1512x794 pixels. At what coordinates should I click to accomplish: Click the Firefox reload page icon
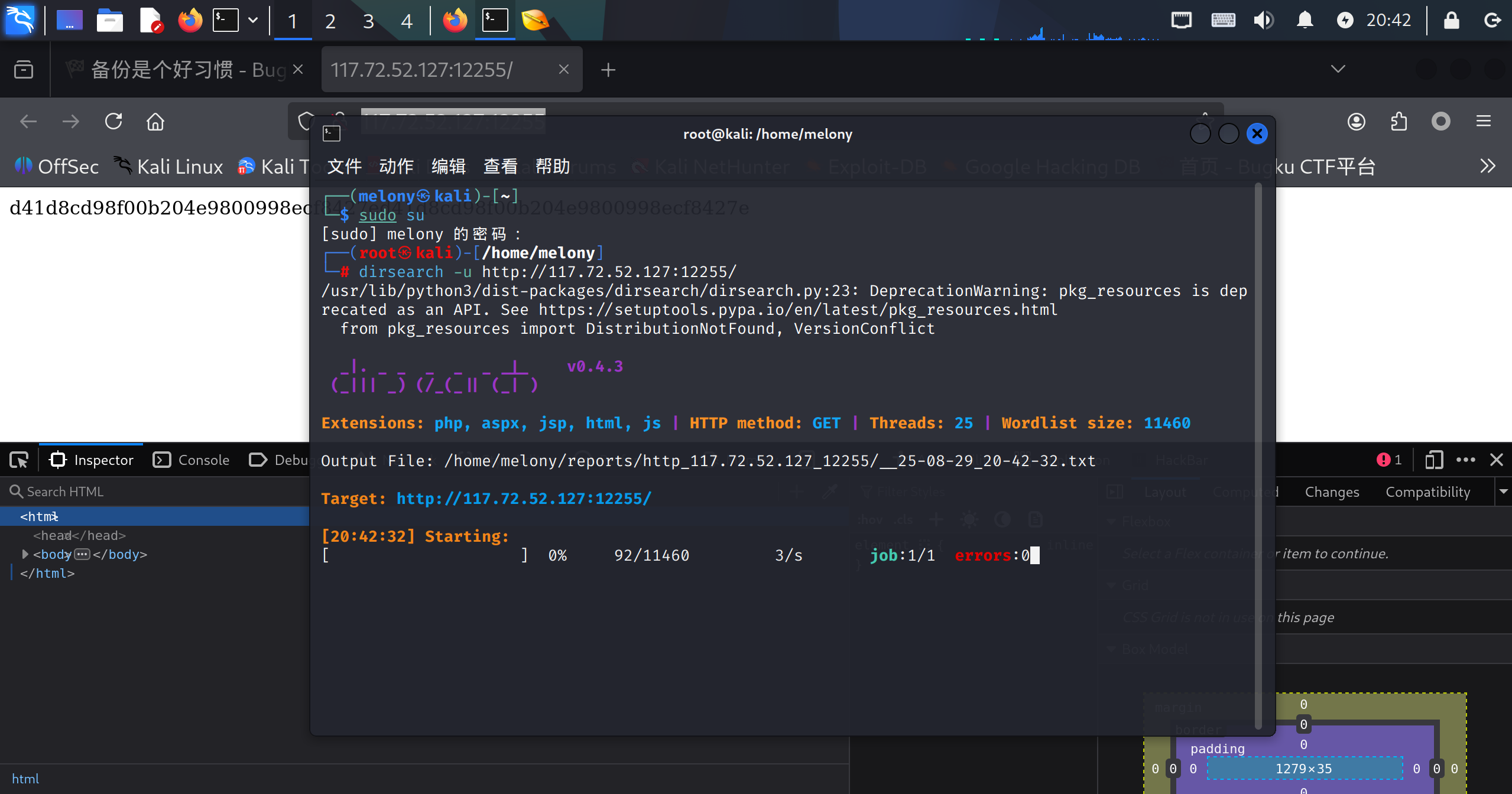coord(113,122)
